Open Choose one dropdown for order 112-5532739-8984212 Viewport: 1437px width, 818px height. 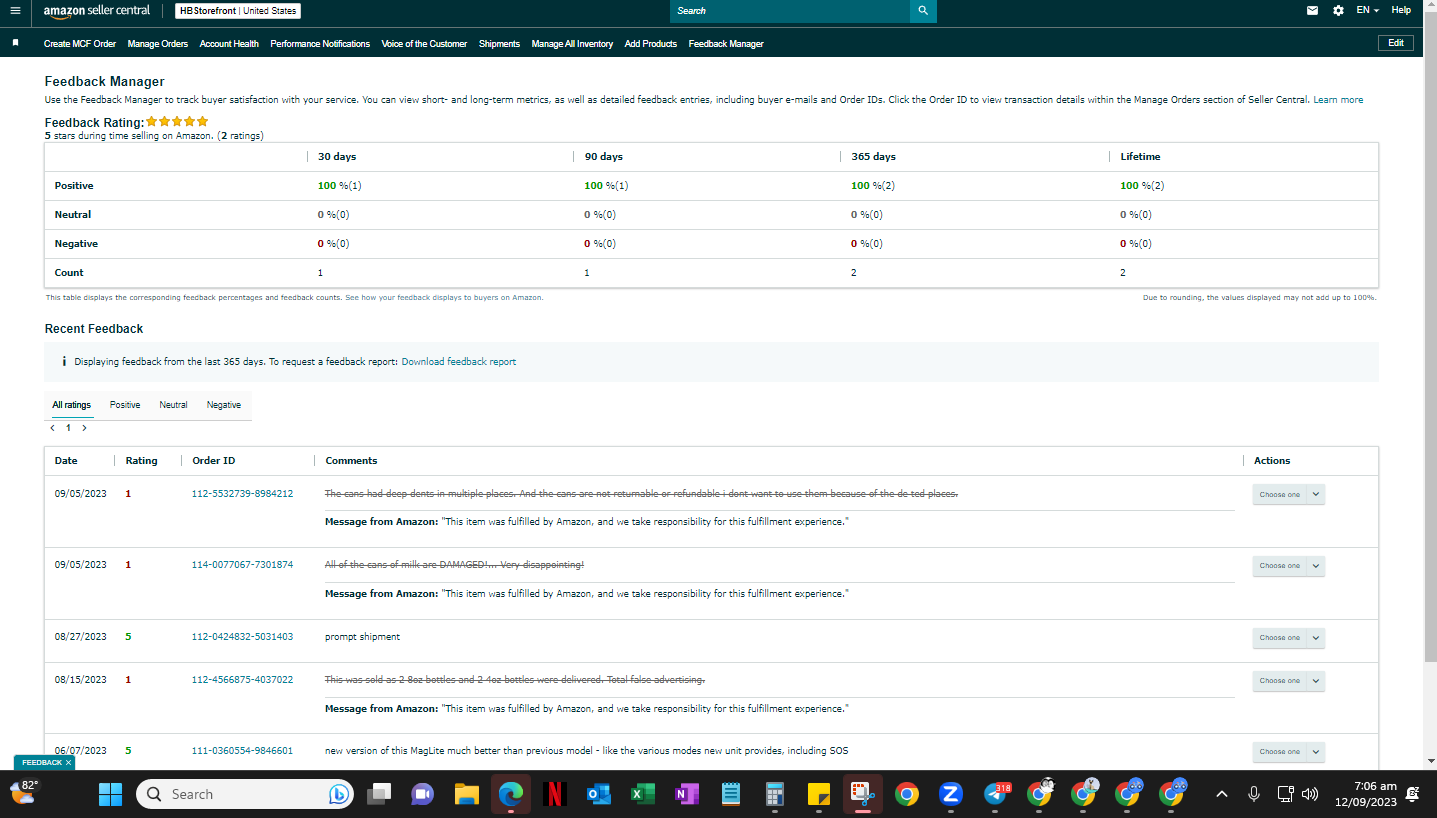(x=1288, y=494)
